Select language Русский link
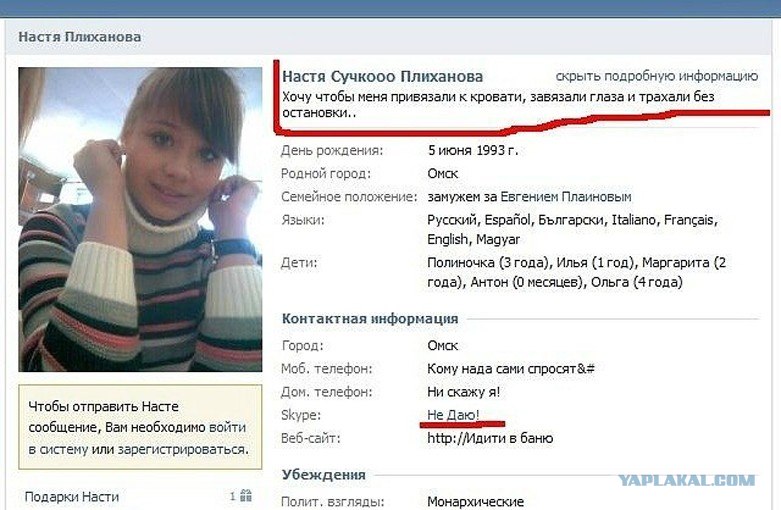Image resolution: width=781 pixels, height=510 pixels. pos(452,220)
